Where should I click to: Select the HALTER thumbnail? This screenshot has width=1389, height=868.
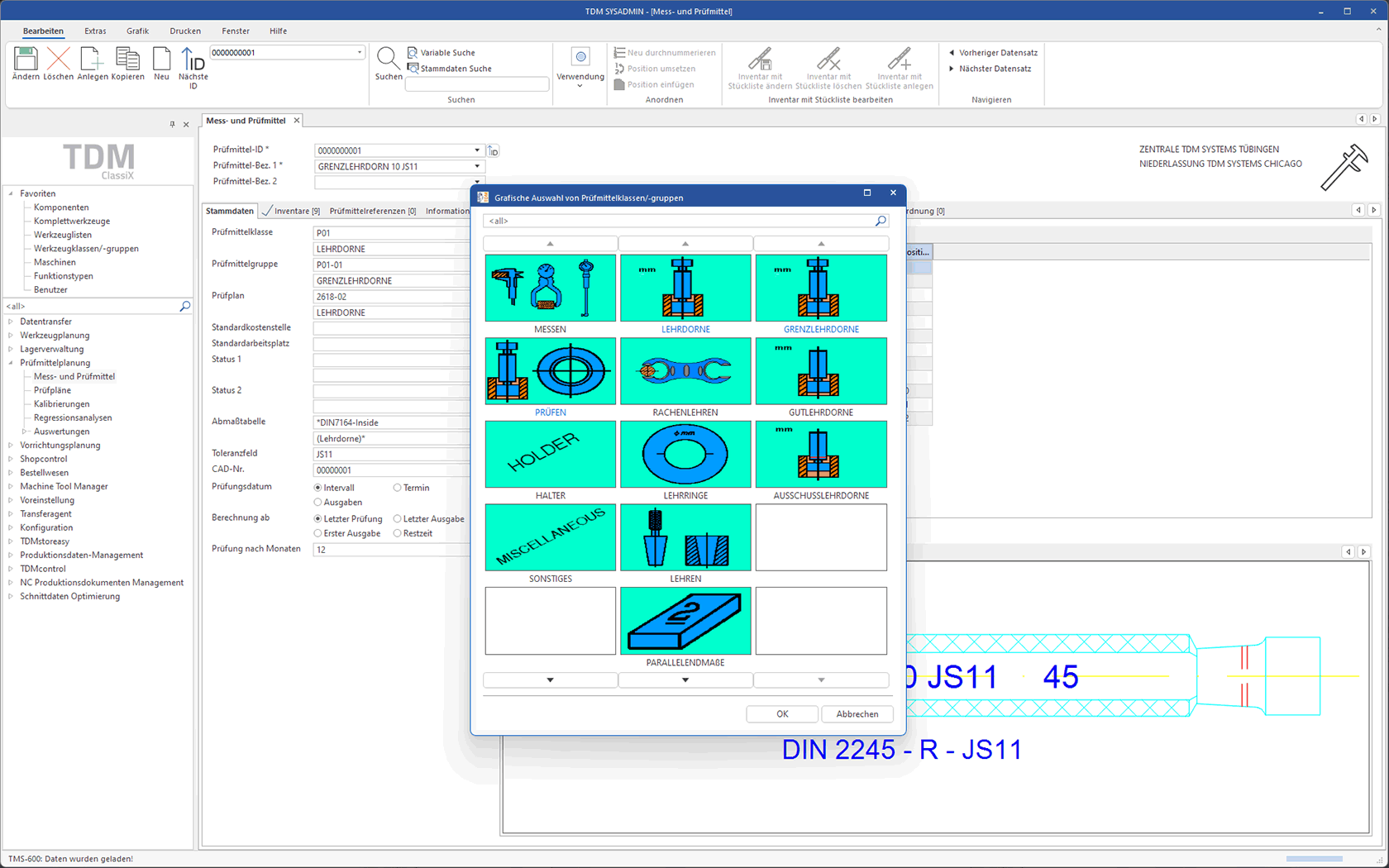pos(550,454)
